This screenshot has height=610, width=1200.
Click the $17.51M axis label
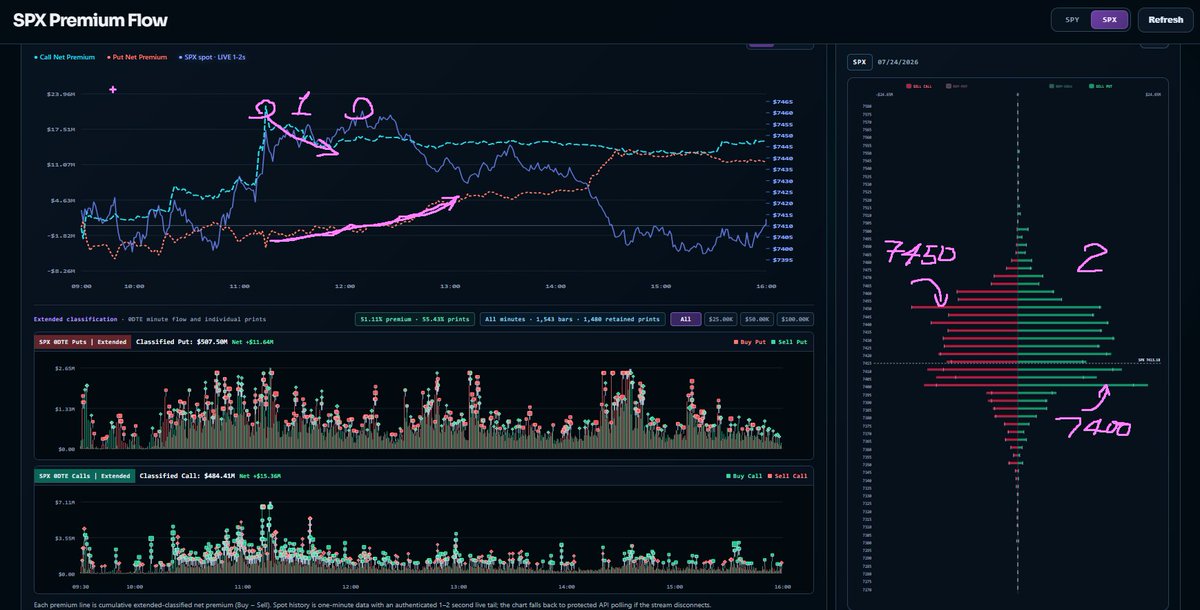(x=61, y=130)
